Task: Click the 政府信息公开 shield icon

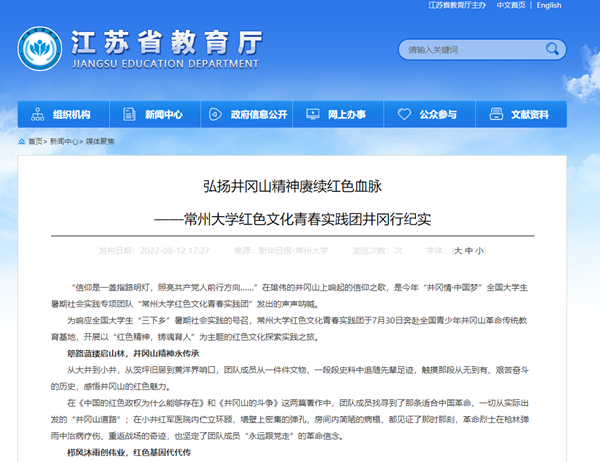Action: [214, 114]
